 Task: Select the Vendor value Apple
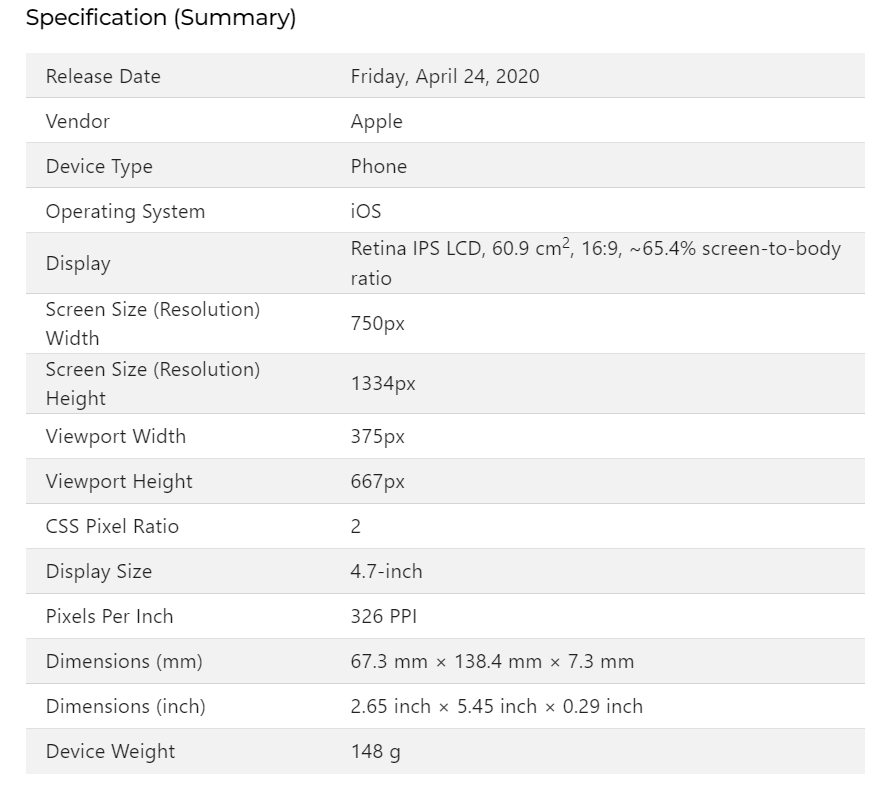377,121
